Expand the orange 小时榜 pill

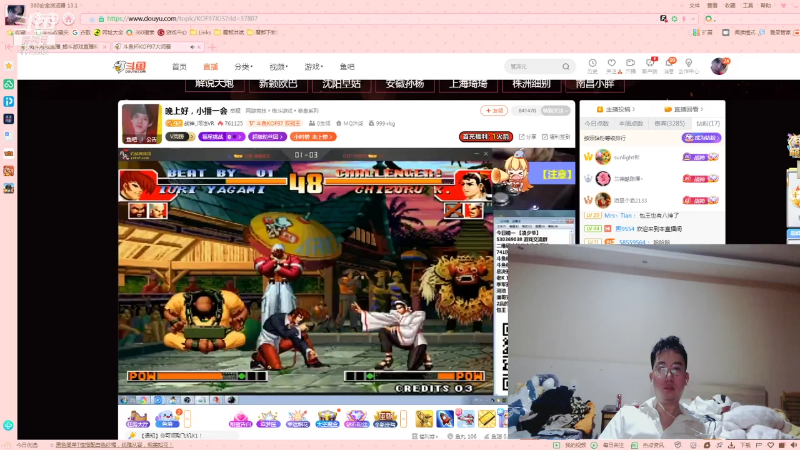(313, 137)
